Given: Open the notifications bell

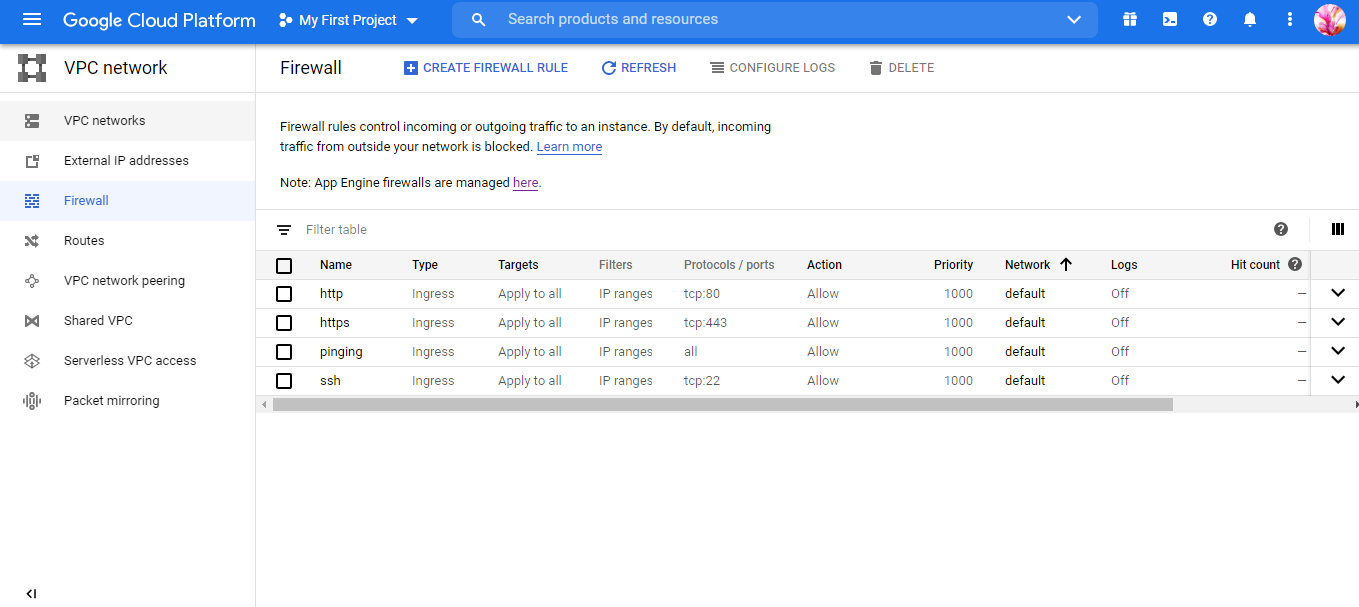Looking at the screenshot, I should (x=1249, y=20).
